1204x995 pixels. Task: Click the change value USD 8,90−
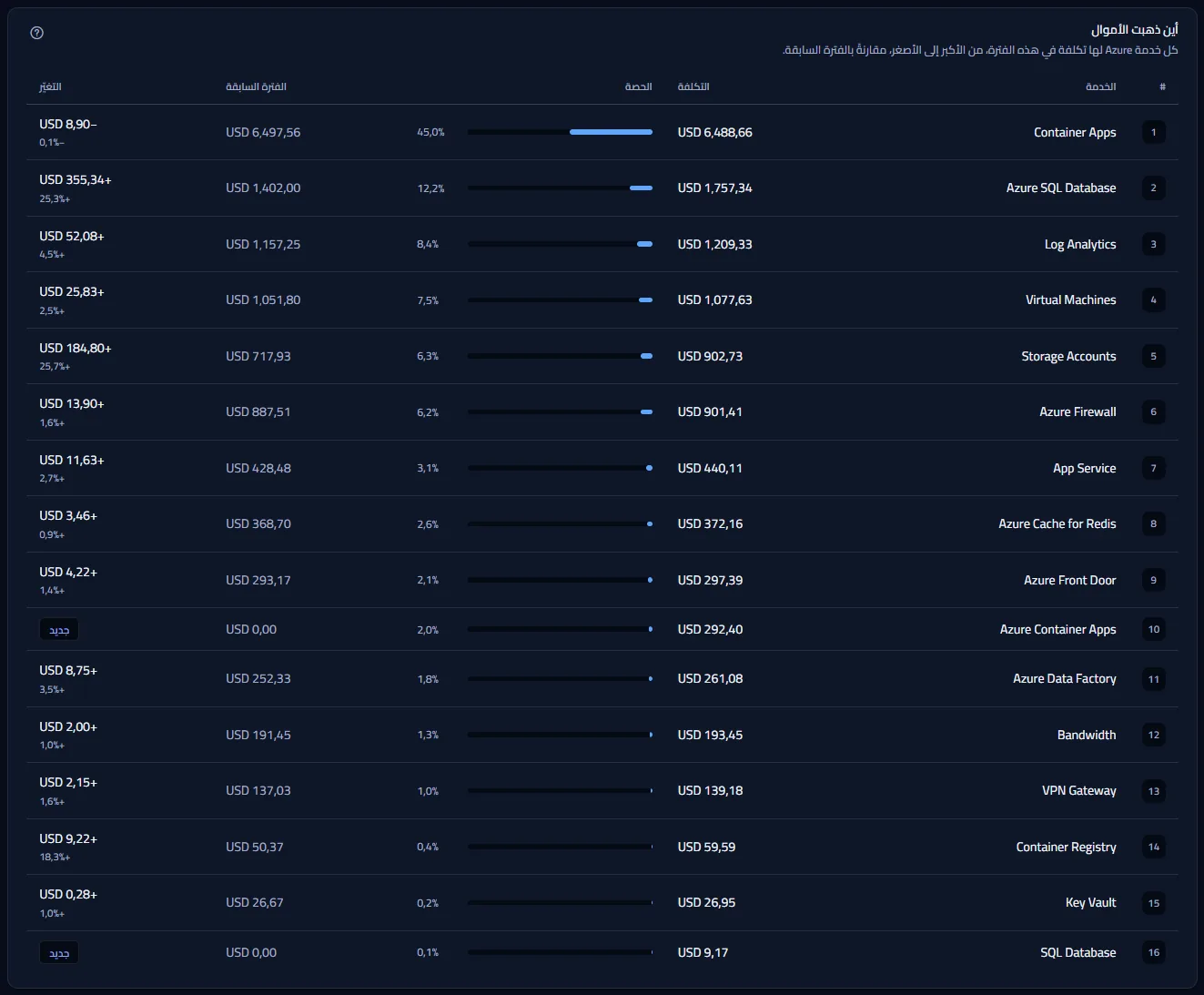click(x=68, y=124)
